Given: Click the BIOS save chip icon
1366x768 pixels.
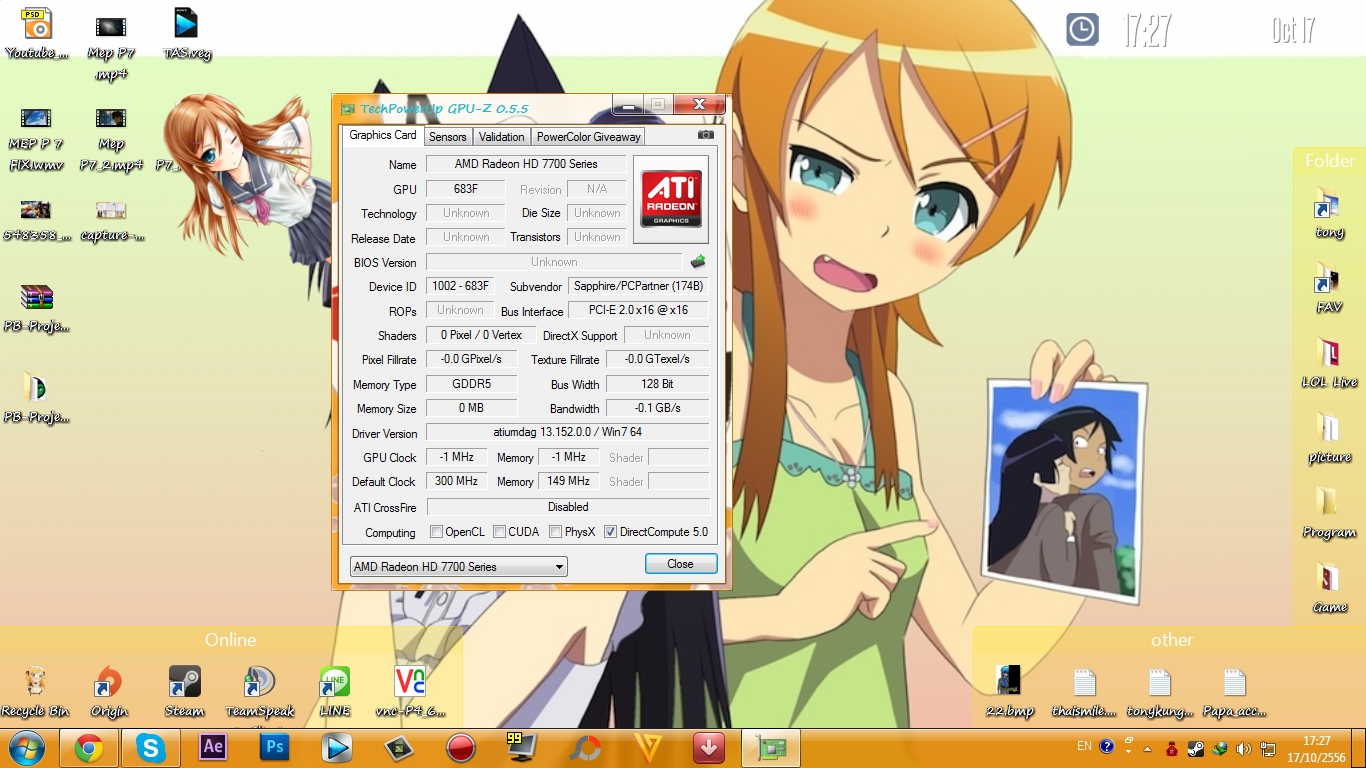Looking at the screenshot, I should 698,262.
